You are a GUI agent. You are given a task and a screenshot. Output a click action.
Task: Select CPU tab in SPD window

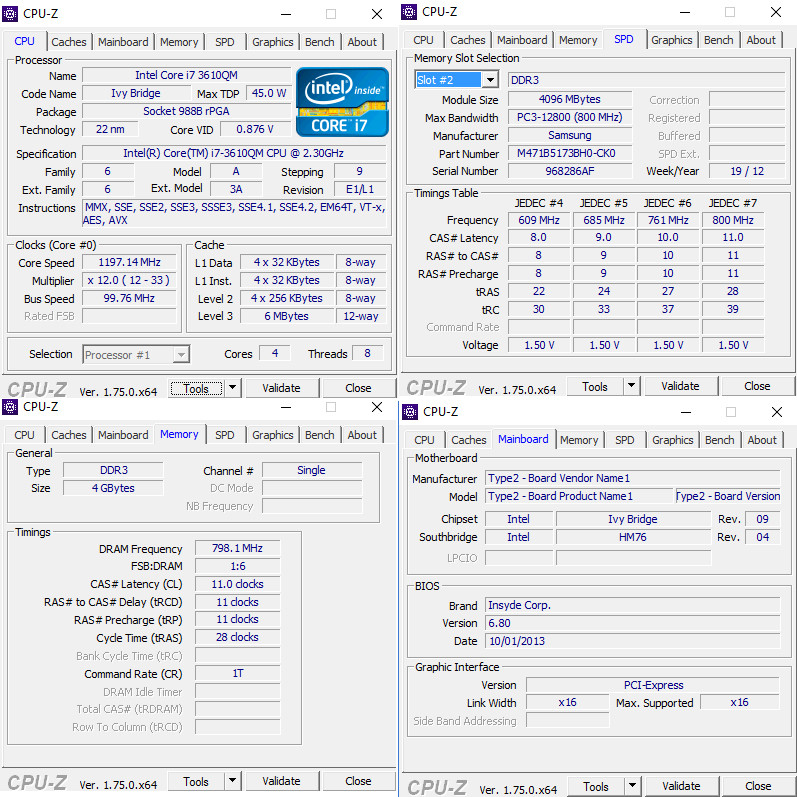[x=423, y=40]
